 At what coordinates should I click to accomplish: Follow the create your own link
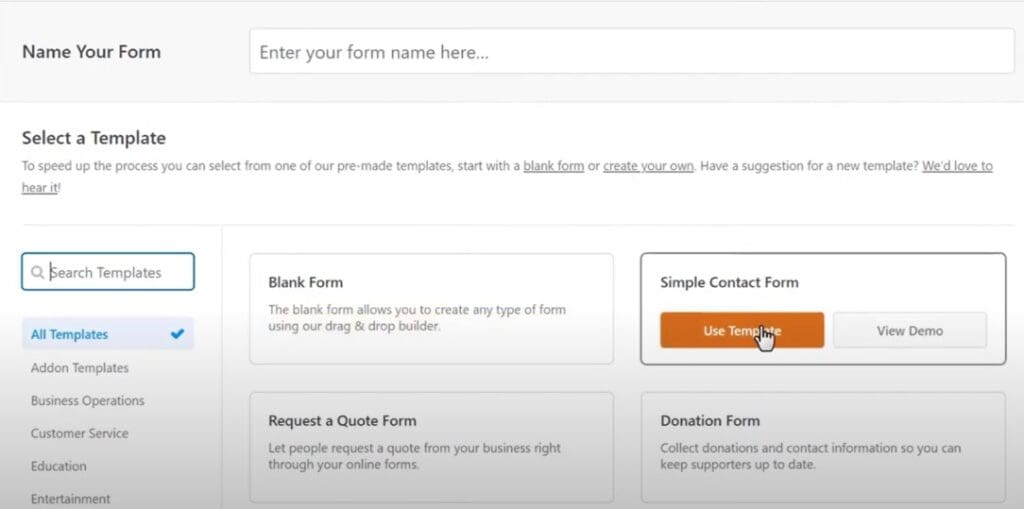point(648,166)
